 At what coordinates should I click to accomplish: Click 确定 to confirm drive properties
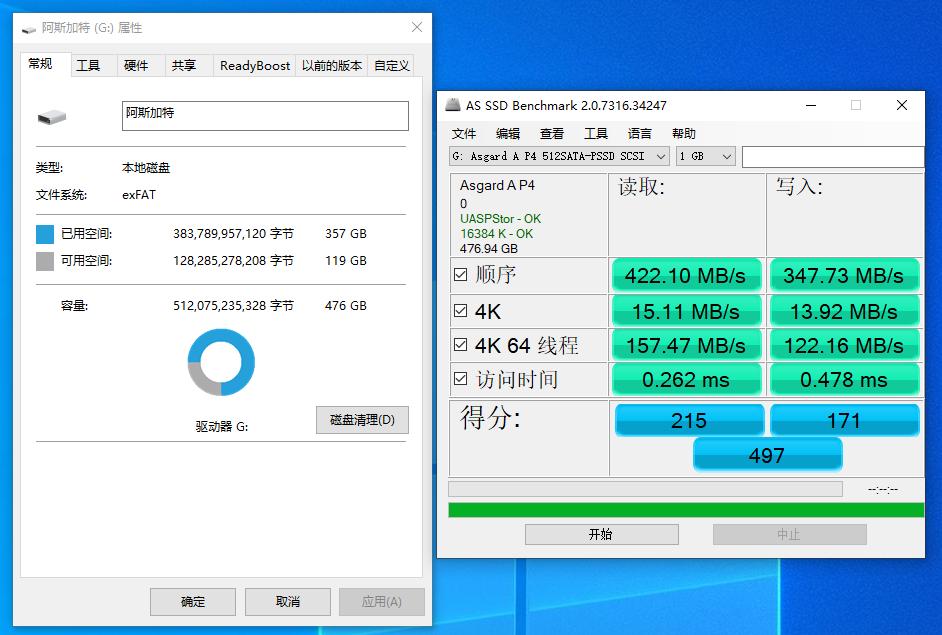click(x=192, y=601)
